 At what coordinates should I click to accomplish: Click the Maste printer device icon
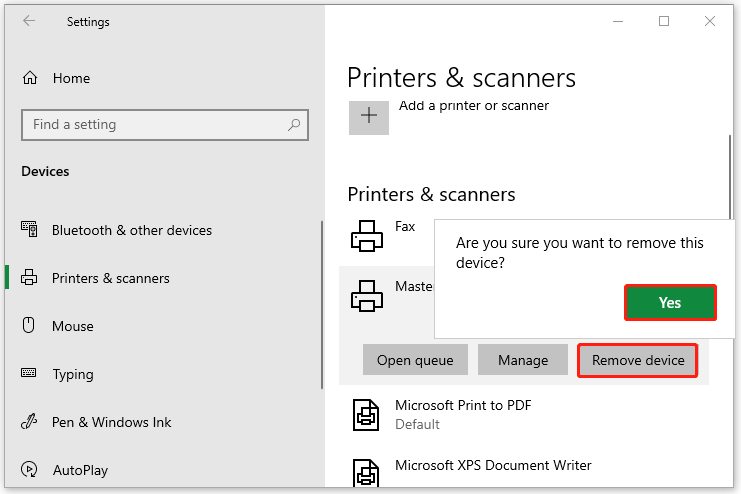(367, 296)
